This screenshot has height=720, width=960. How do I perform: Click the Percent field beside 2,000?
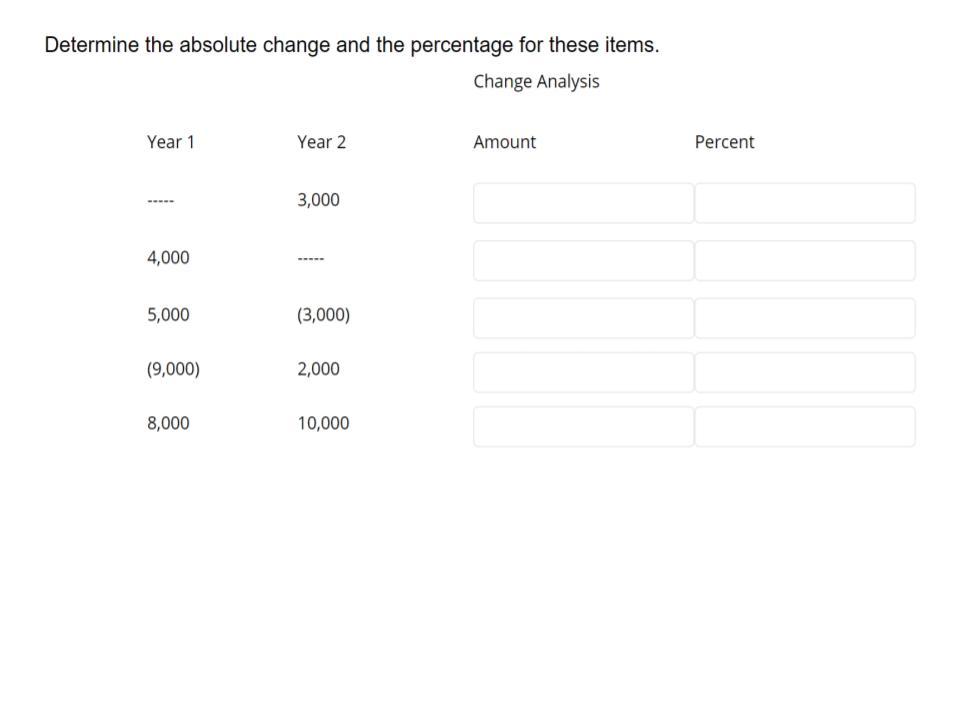[x=806, y=372]
